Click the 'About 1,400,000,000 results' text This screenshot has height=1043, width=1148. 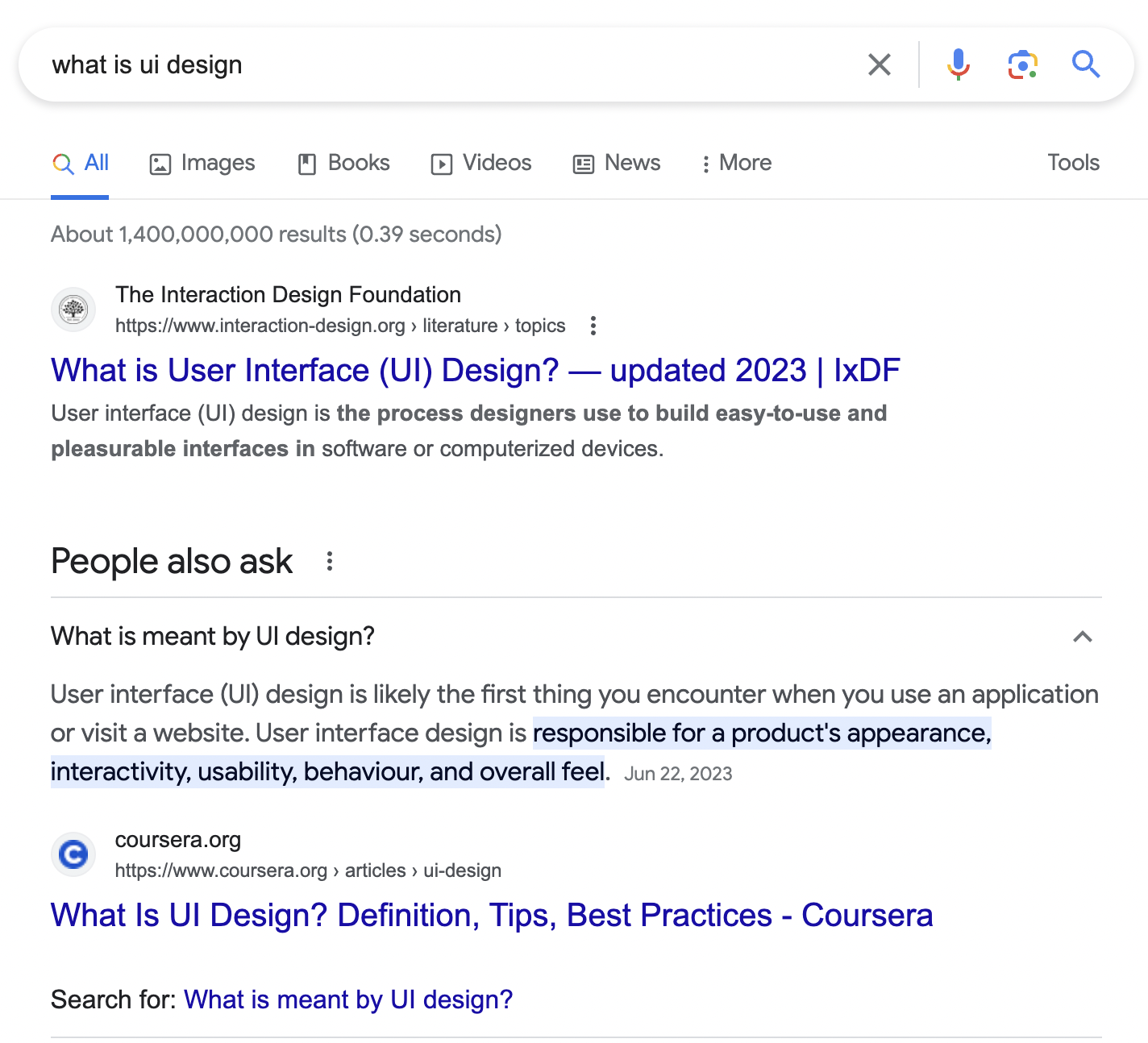click(277, 235)
